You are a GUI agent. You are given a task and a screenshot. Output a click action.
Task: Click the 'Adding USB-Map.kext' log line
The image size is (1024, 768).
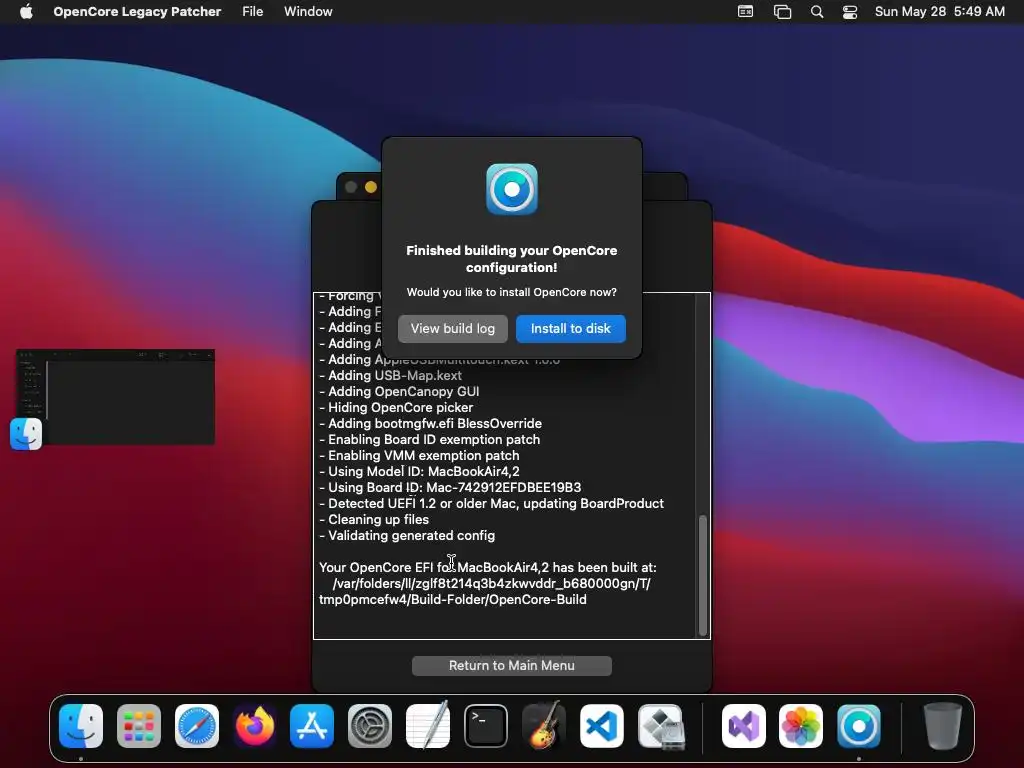point(391,376)
